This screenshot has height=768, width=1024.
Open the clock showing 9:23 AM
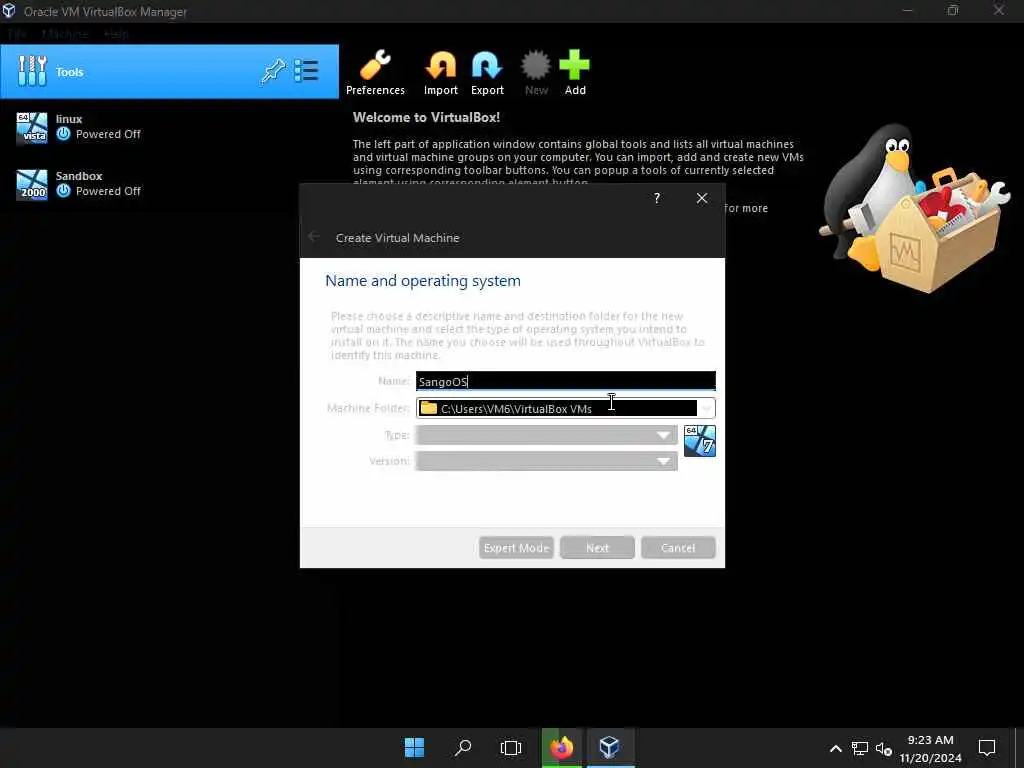(930, 748)
